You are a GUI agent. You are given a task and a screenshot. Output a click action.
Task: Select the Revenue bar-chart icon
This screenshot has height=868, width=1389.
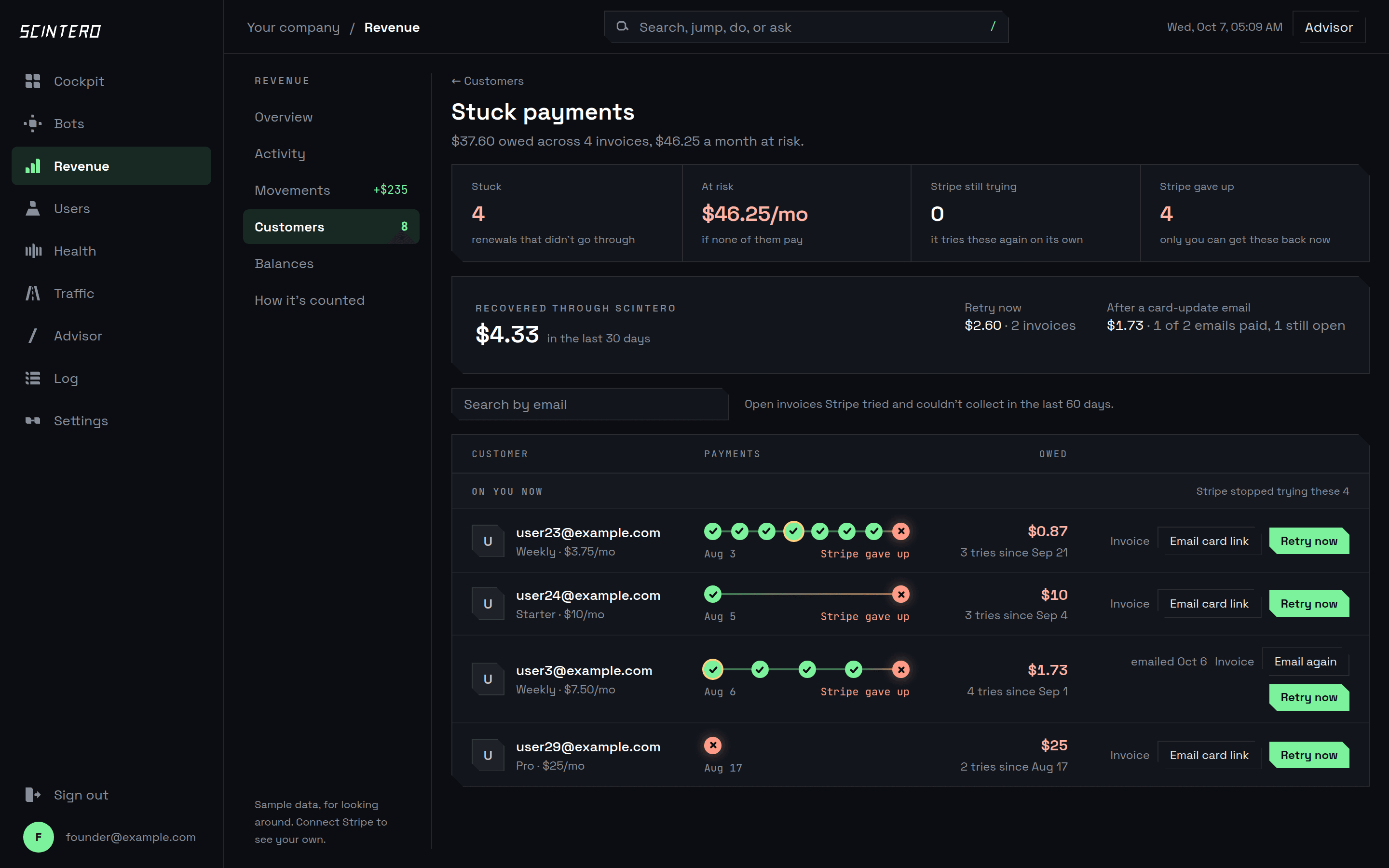pos(33,166)
